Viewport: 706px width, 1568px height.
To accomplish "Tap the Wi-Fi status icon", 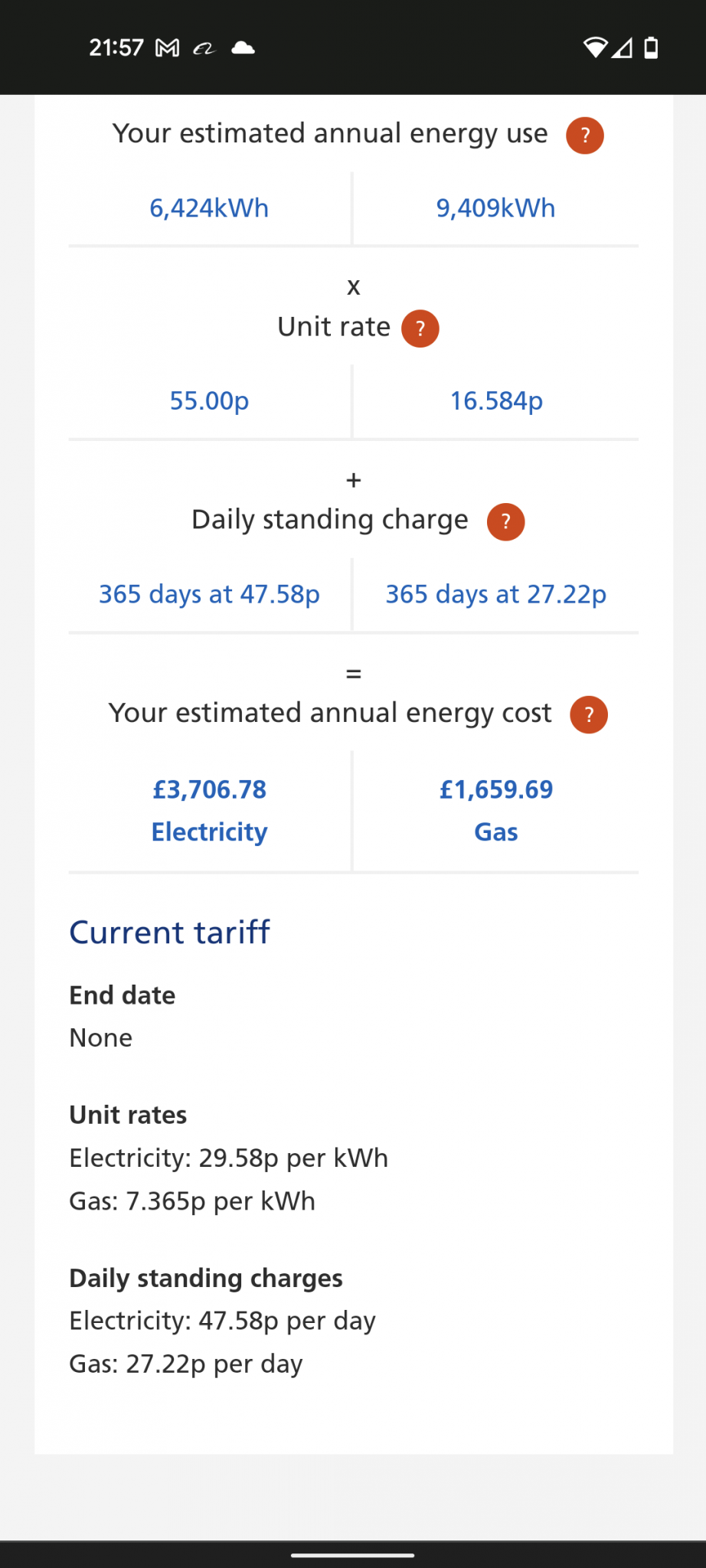I will (x=594, y=48).
